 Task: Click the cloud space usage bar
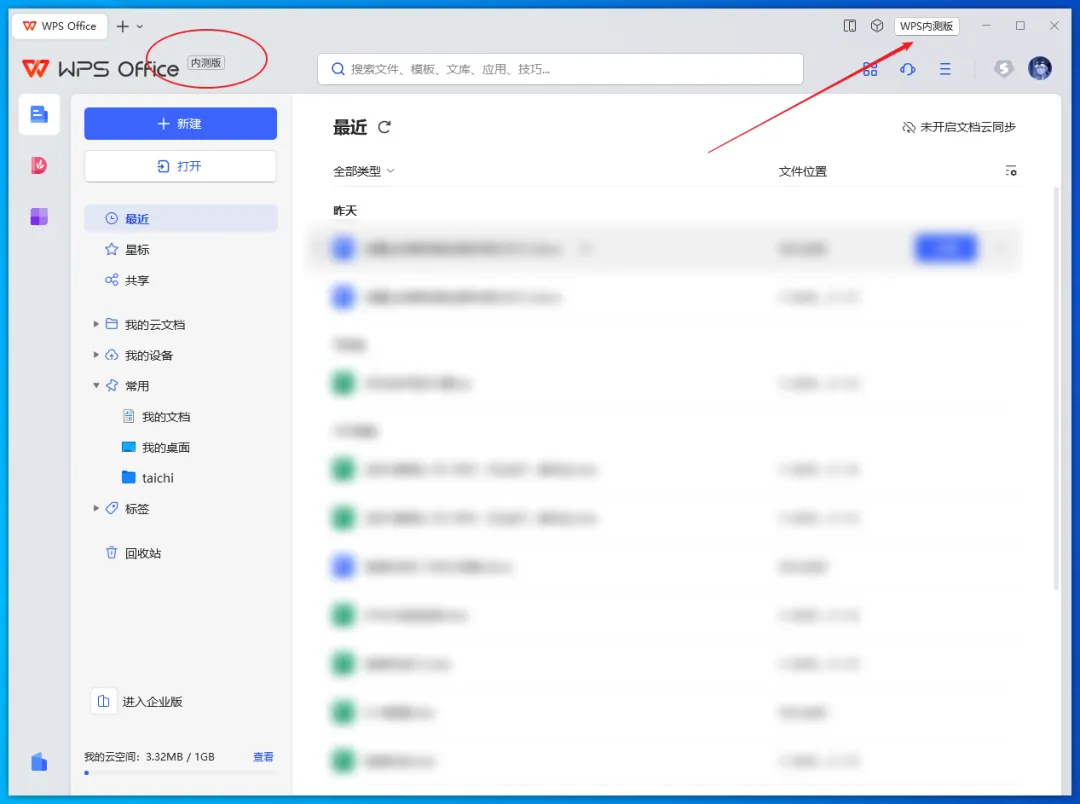180,773
